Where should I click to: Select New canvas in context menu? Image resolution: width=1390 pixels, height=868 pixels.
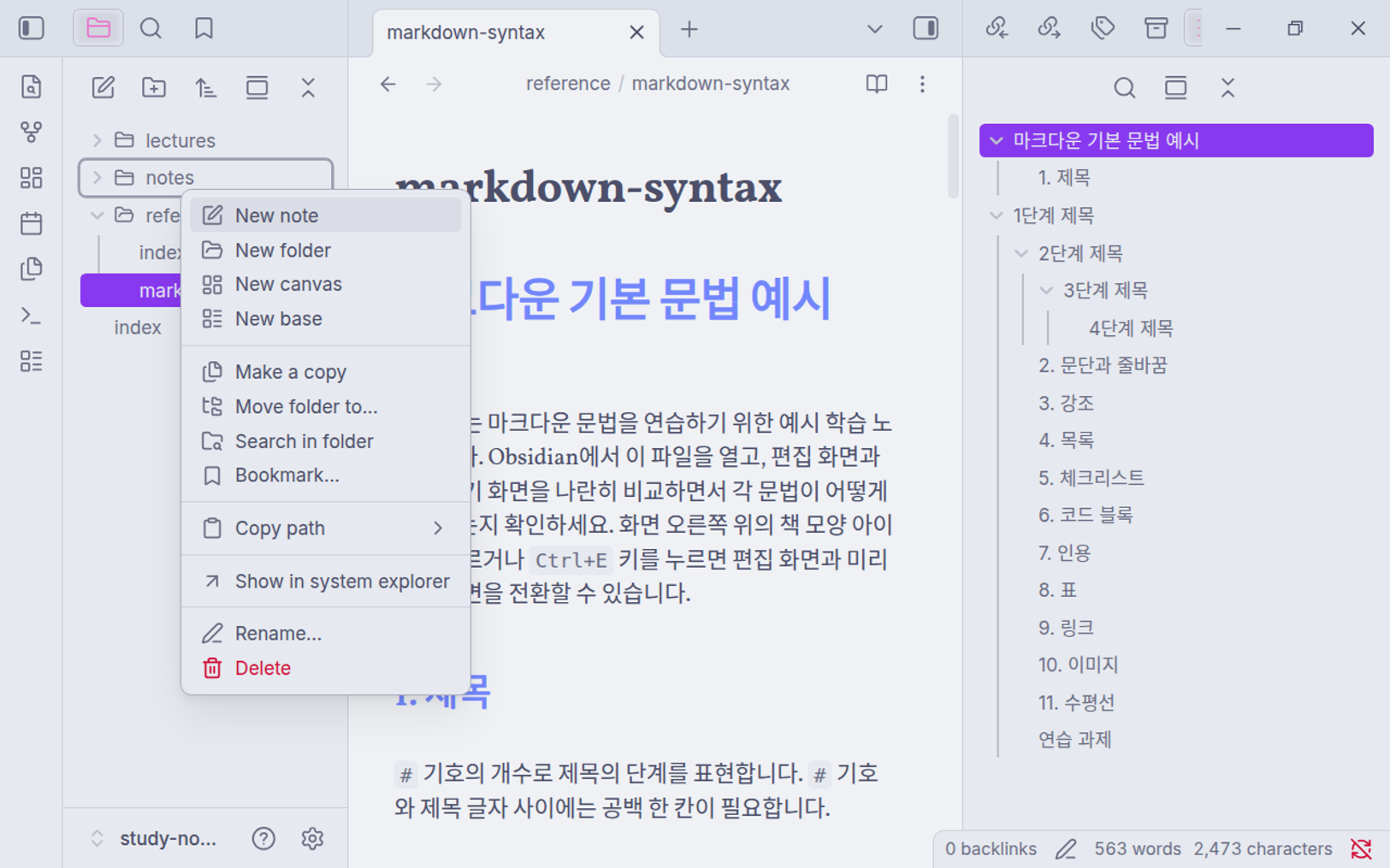click(x=326, y=284)
